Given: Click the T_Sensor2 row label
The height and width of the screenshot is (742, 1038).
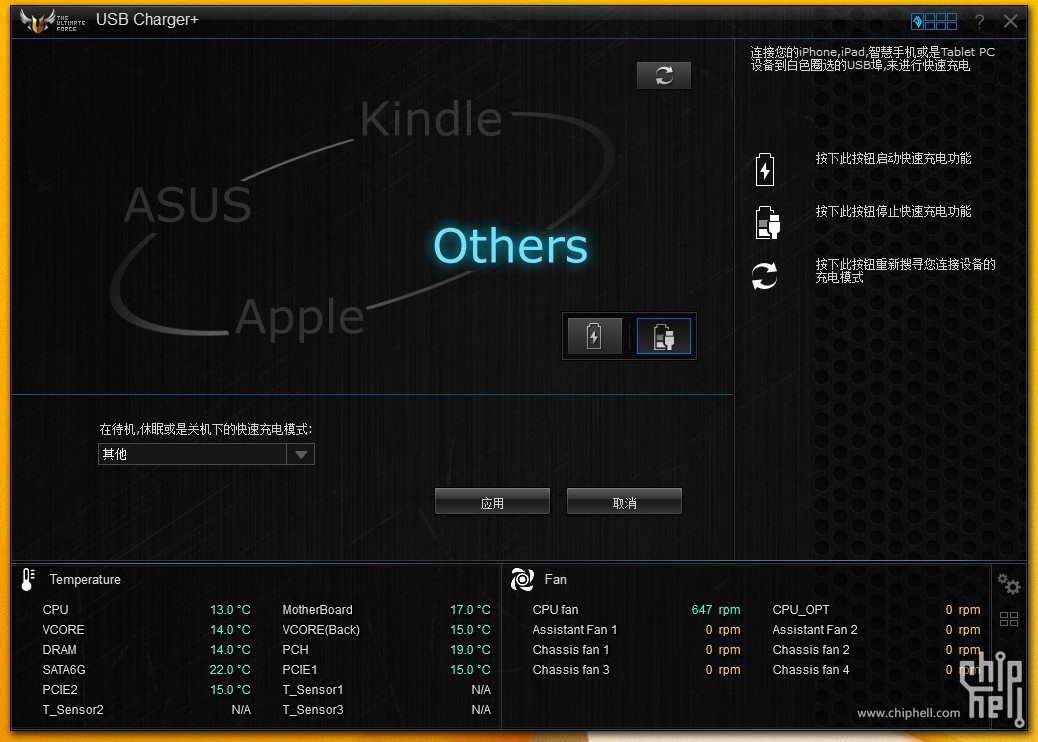Looking at the screenshot, I should 73,710.
